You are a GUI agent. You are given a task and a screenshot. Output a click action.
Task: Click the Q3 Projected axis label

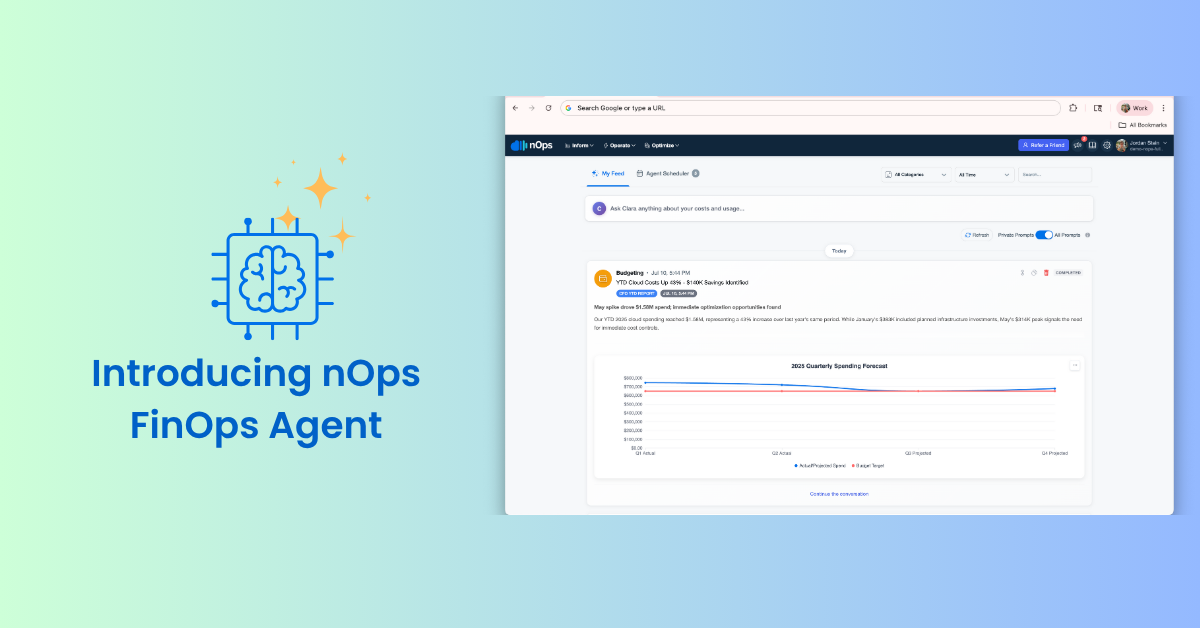[x=918, y=453]
